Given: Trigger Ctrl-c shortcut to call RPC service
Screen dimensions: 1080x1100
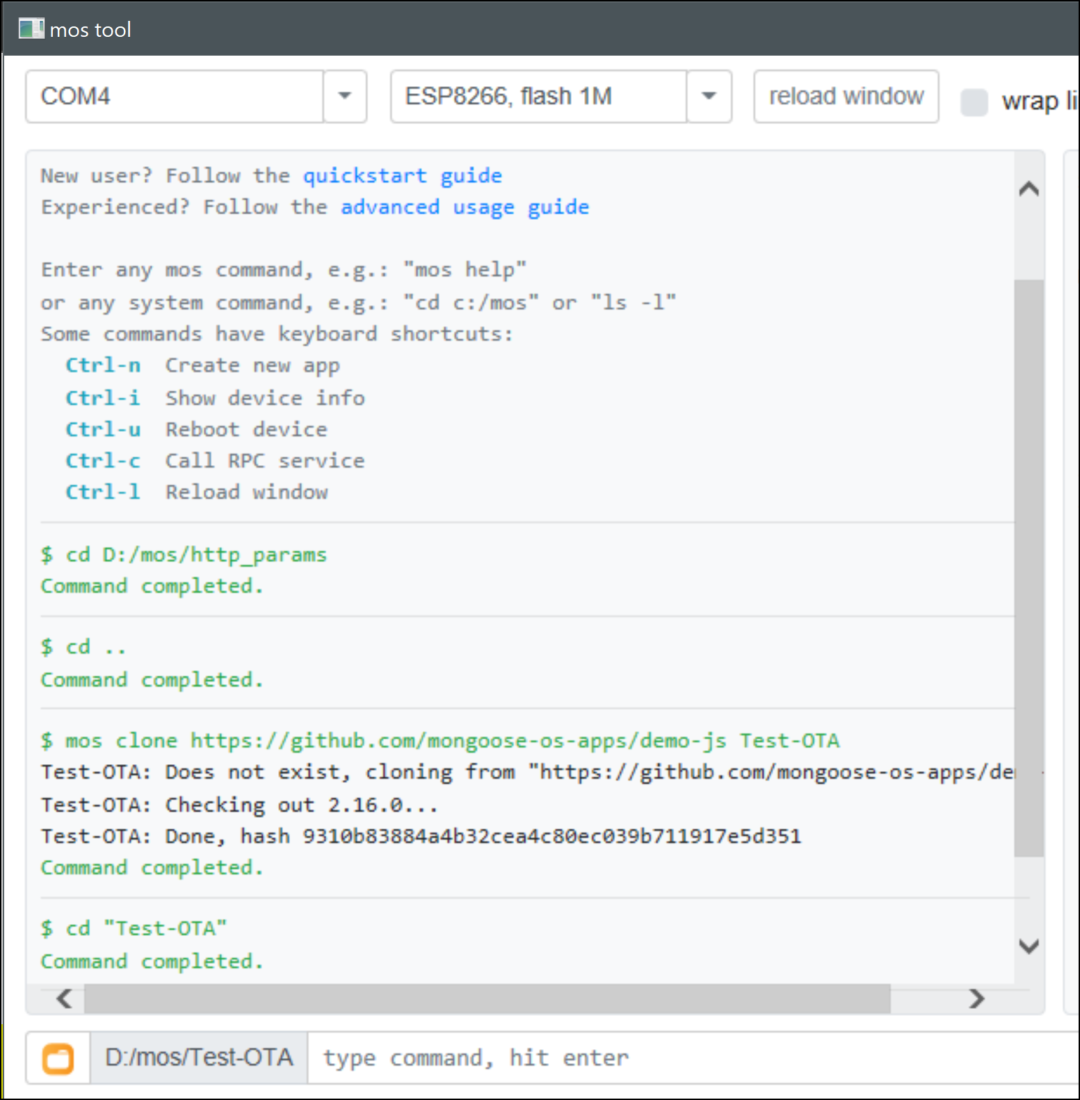Looking at the screenshot, I should pyautogui.click(x=102, y=460).
